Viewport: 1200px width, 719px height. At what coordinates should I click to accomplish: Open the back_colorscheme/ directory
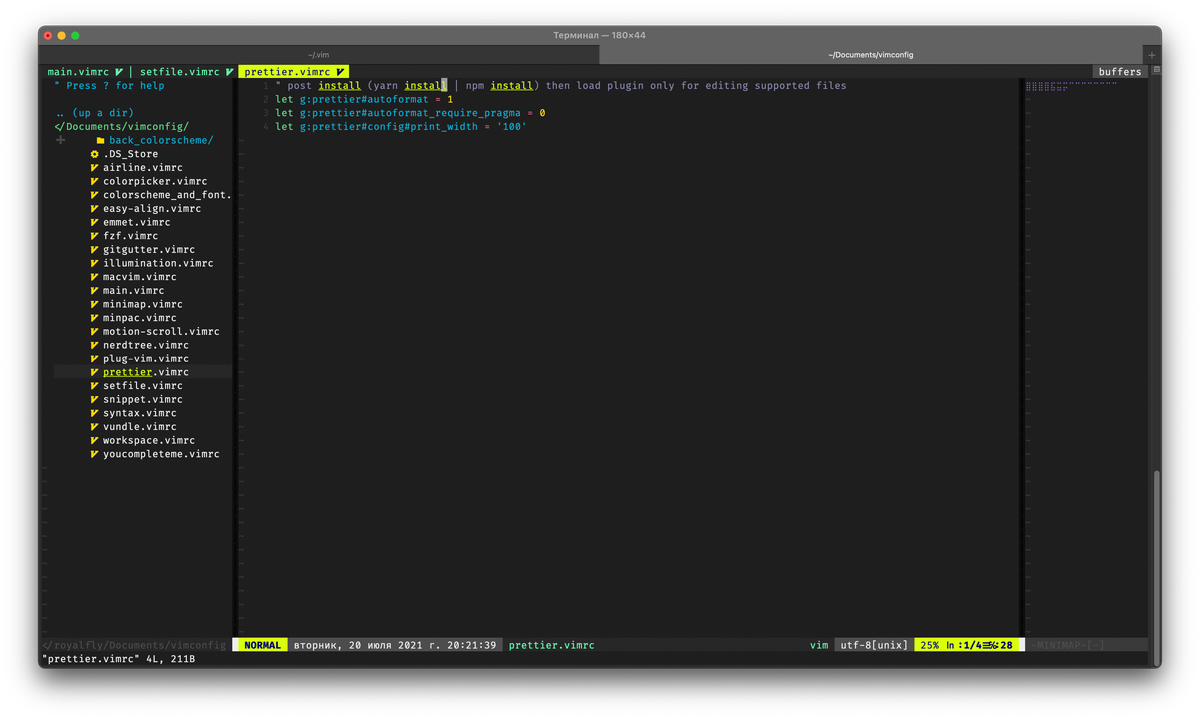tap(161, 141)
